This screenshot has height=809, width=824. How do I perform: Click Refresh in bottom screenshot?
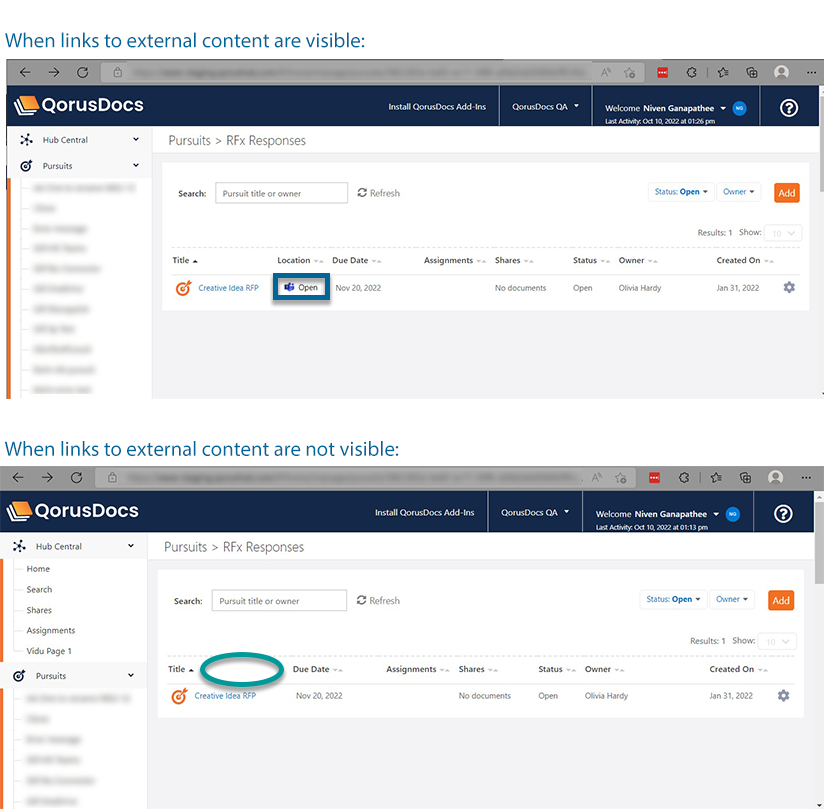coord(378,600)
